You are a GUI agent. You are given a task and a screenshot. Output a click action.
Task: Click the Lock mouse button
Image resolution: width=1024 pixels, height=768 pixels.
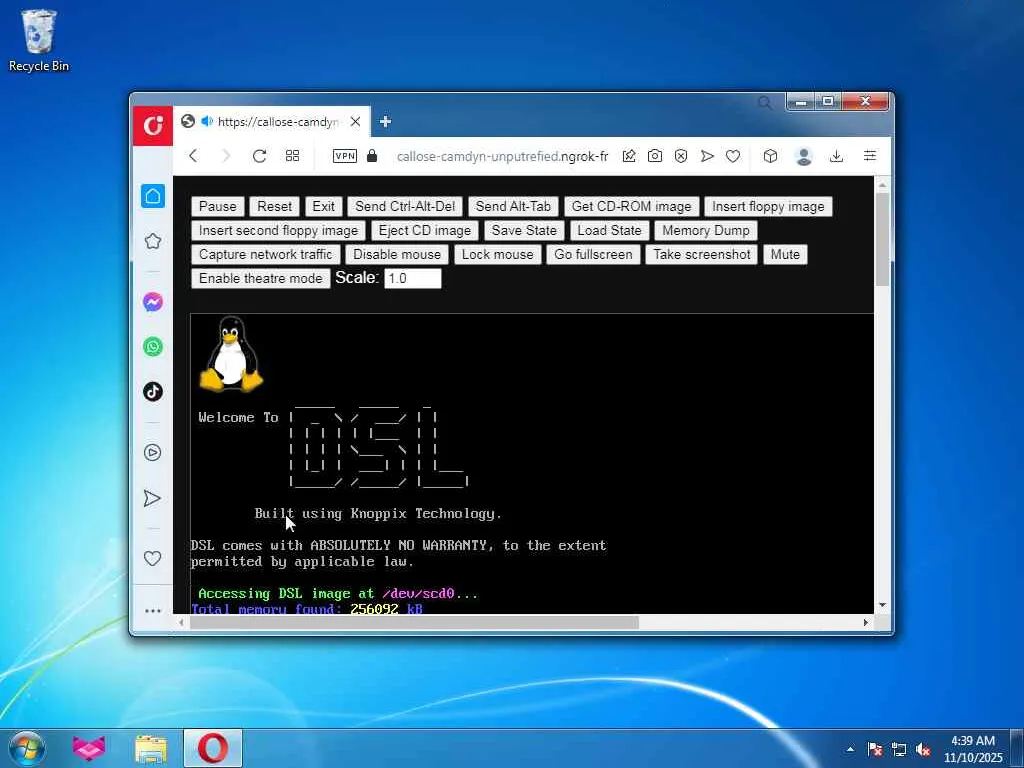click(498, 255)
